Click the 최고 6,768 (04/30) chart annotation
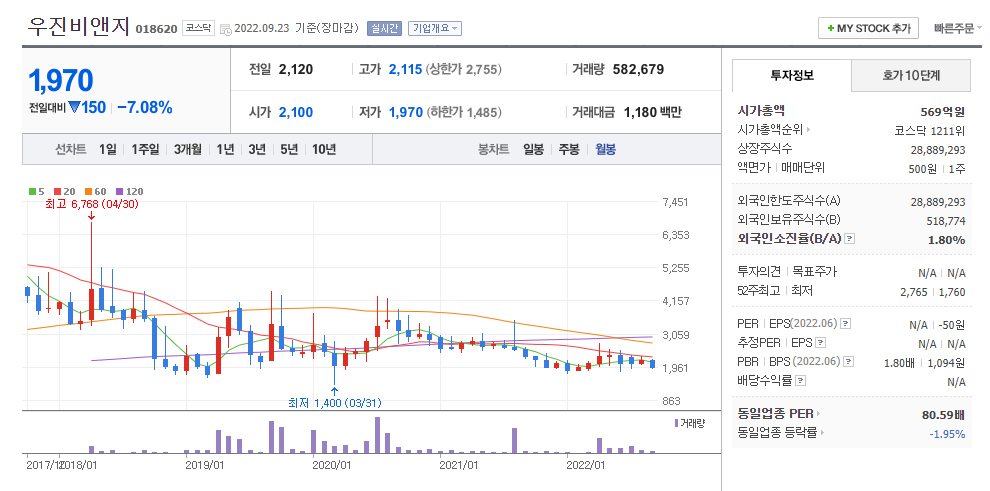 click(x=92, y=204)
